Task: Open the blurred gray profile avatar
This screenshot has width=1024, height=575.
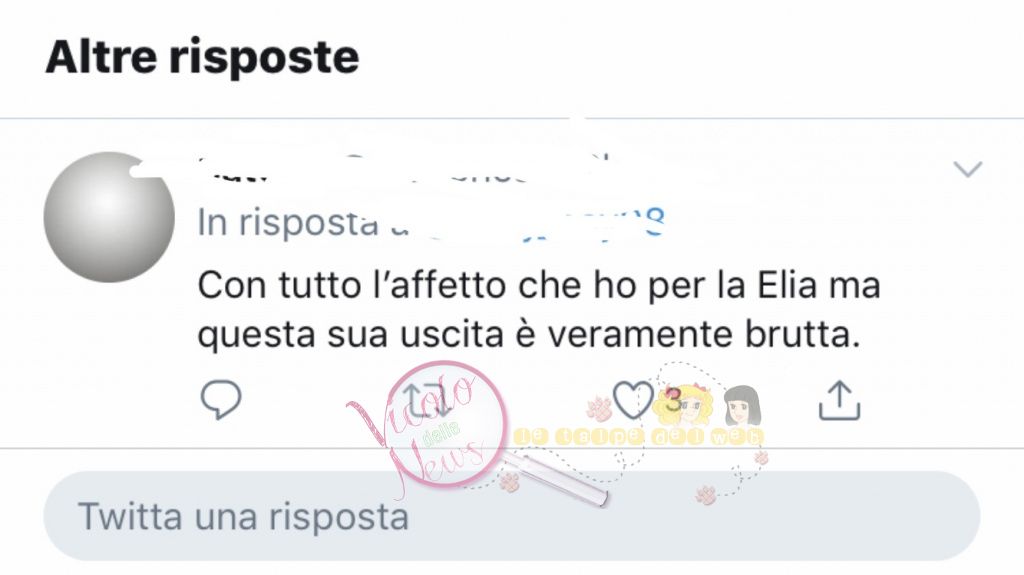Action: pos(109,217)
